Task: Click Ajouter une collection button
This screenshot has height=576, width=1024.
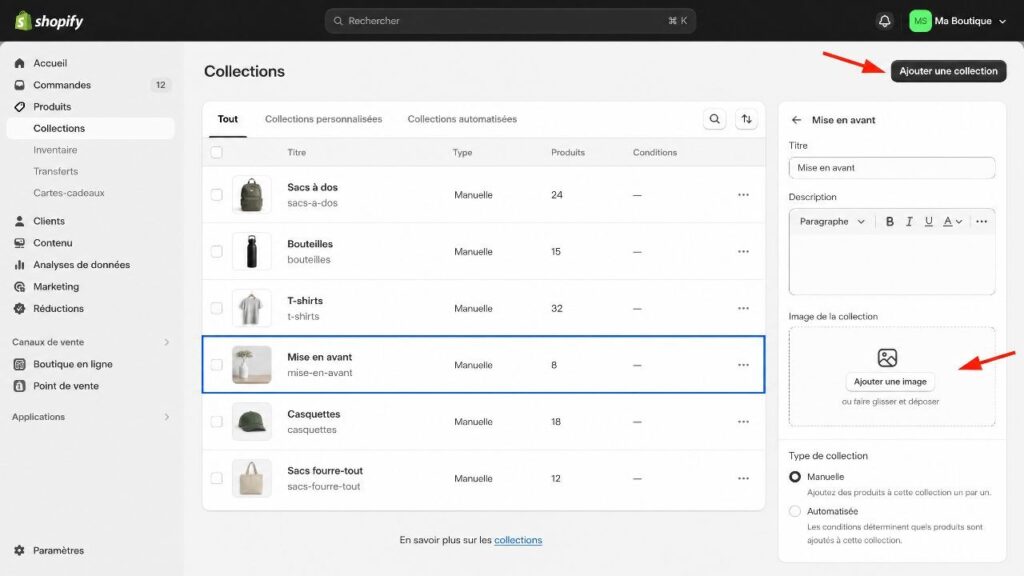Action: click(x=948, y=71)
